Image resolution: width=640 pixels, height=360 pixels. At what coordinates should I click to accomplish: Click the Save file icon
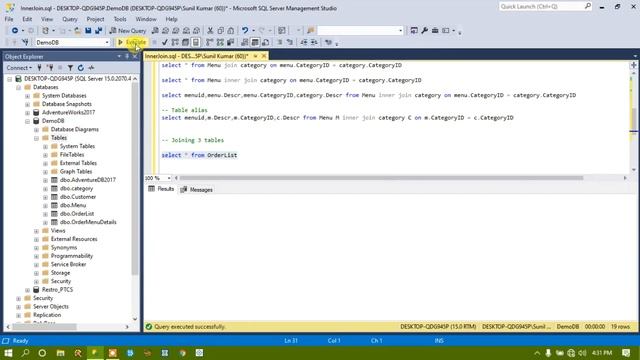click(x=88, y=31)
